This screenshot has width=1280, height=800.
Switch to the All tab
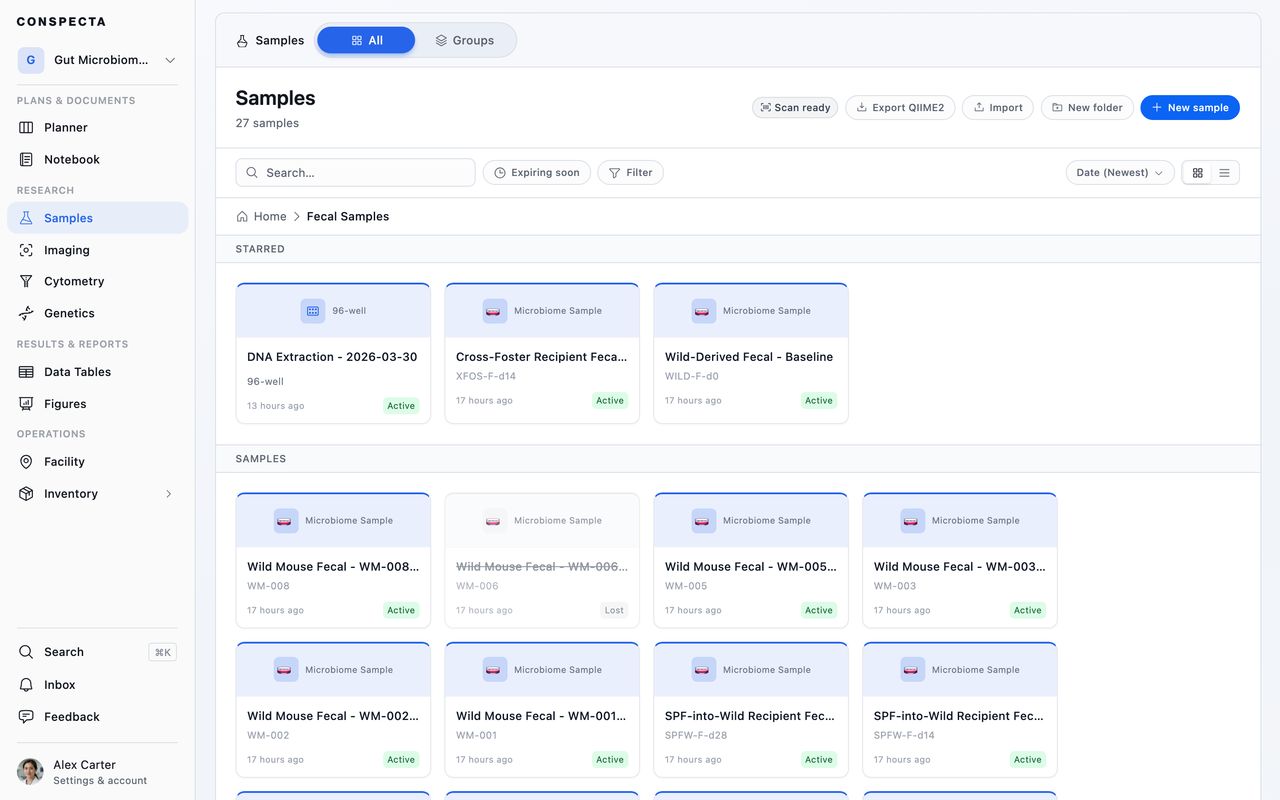(366, 40)
